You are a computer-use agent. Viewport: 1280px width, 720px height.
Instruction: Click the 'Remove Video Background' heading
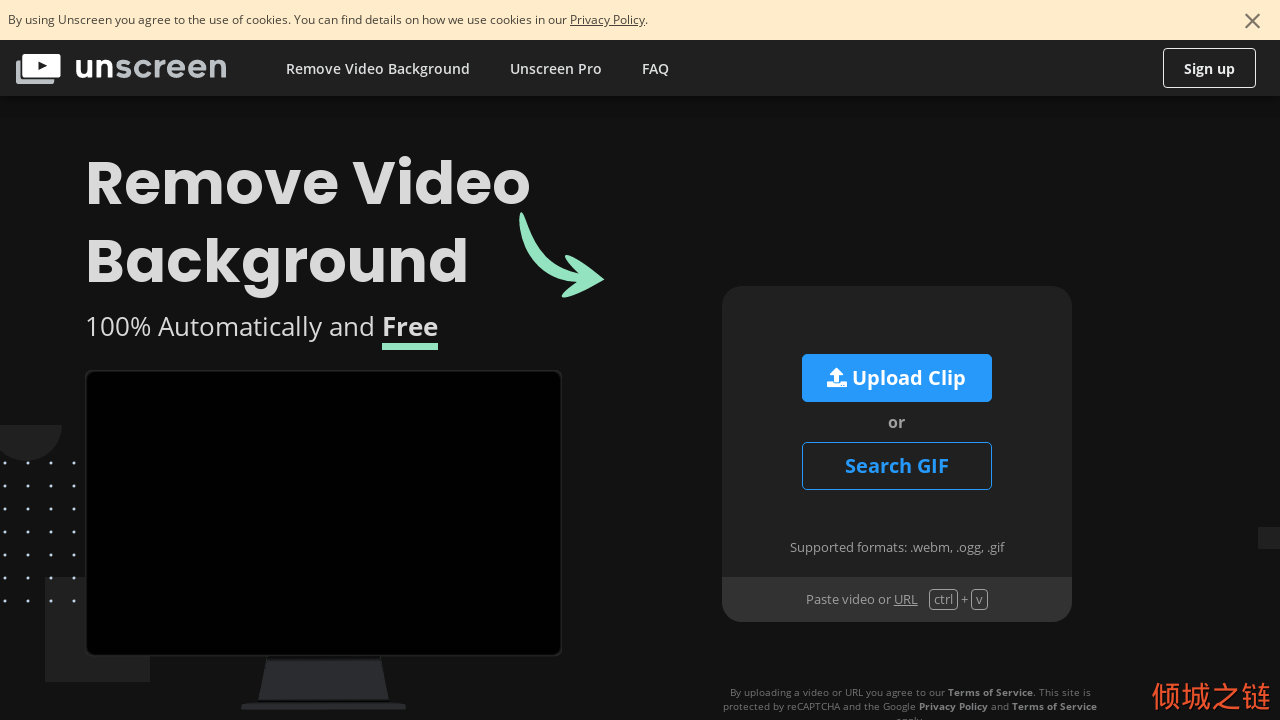click(308, 222)
